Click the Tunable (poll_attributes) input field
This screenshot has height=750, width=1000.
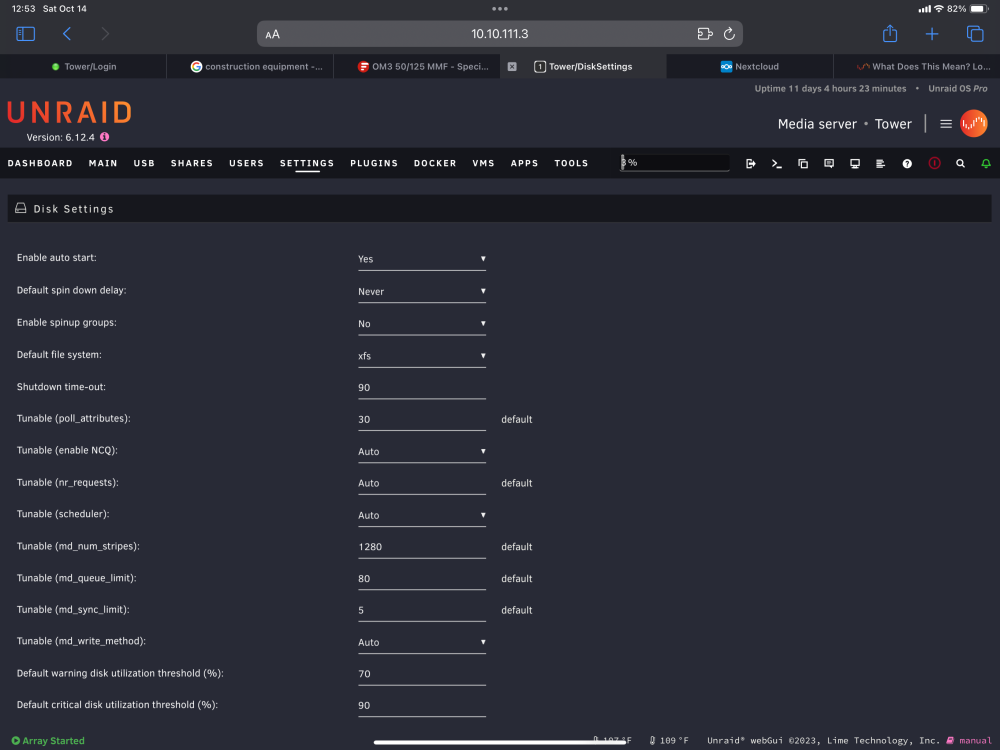pos(422,420)
